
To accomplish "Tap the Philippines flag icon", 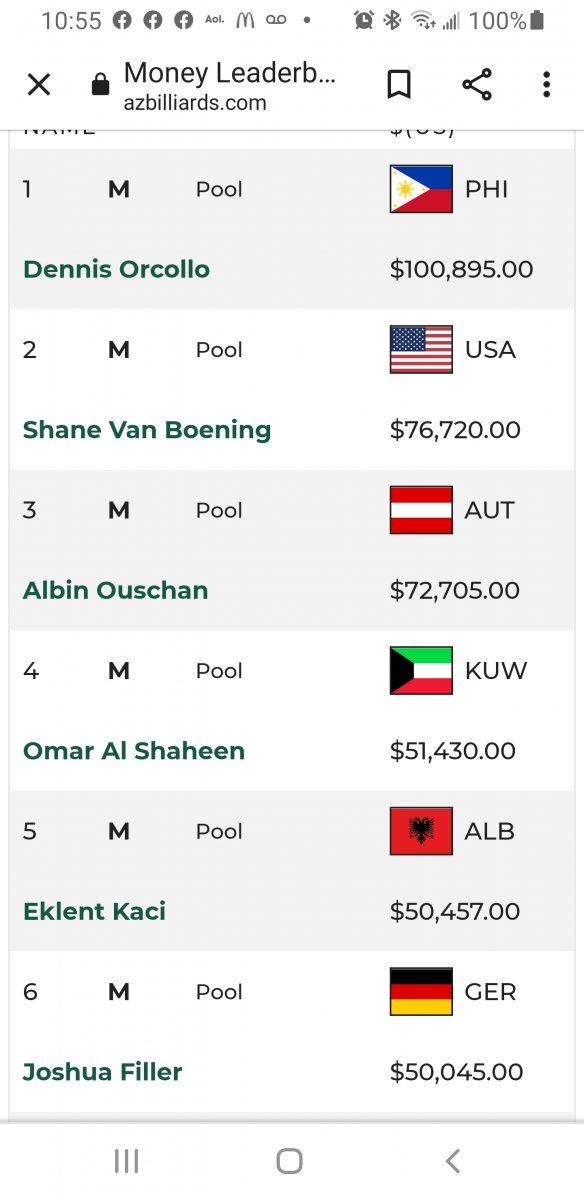I will tap(421, 189).
